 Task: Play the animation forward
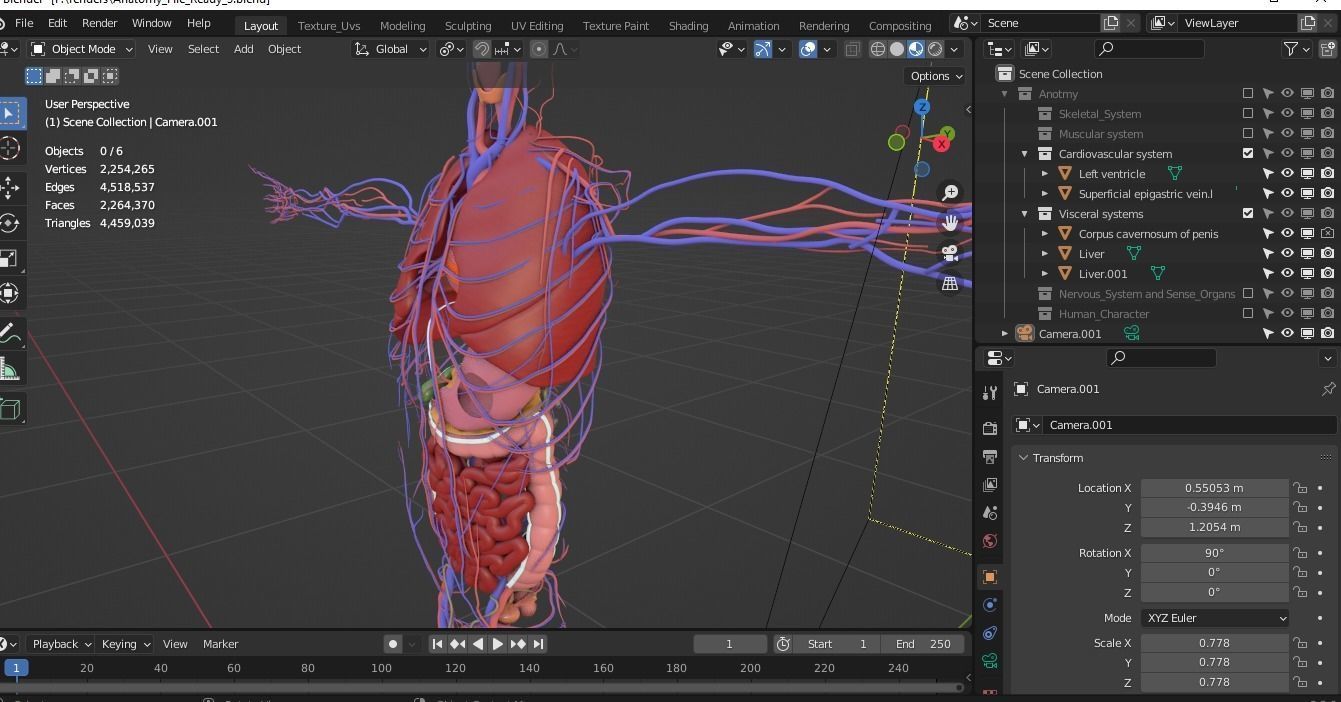[x=497, y=644]
